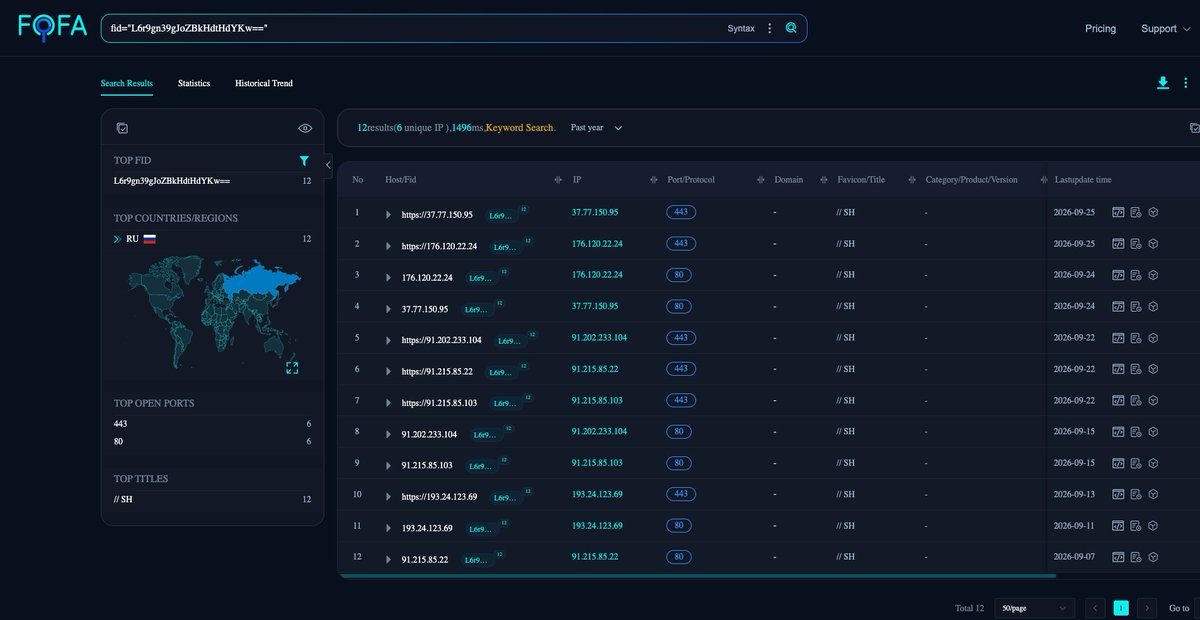The width and height of the screenshot is (1200, 620).
Task: Click the page 1 pagination button
Action: [1121, 607]
